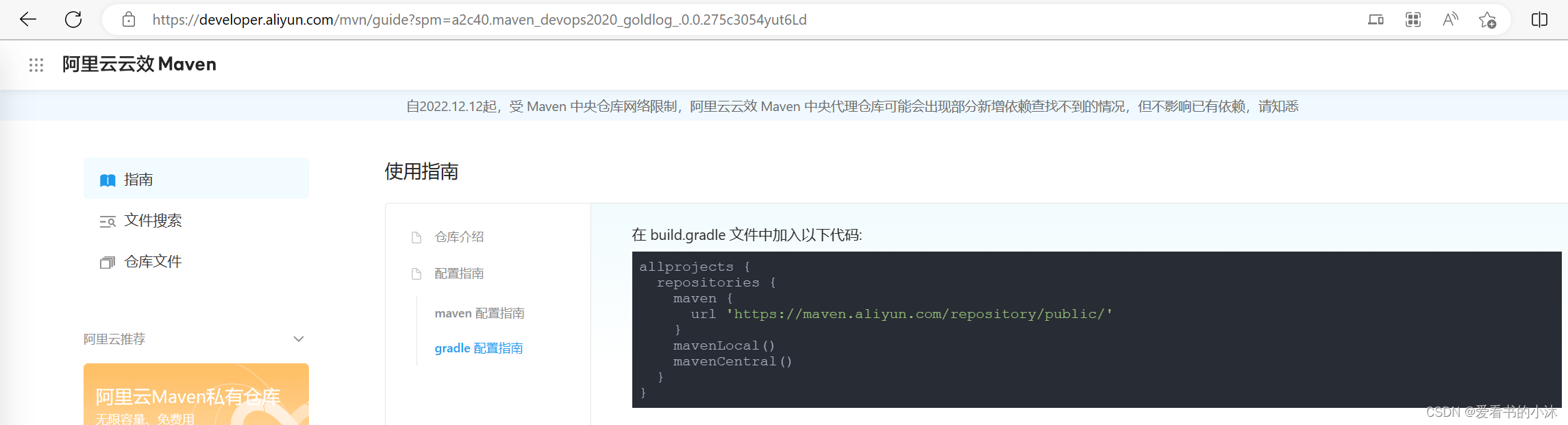View site info via the lock icon
Image resolution: width=1568 pixels, height=425 pixels.
pyautogui.click(x=129, y=19)
